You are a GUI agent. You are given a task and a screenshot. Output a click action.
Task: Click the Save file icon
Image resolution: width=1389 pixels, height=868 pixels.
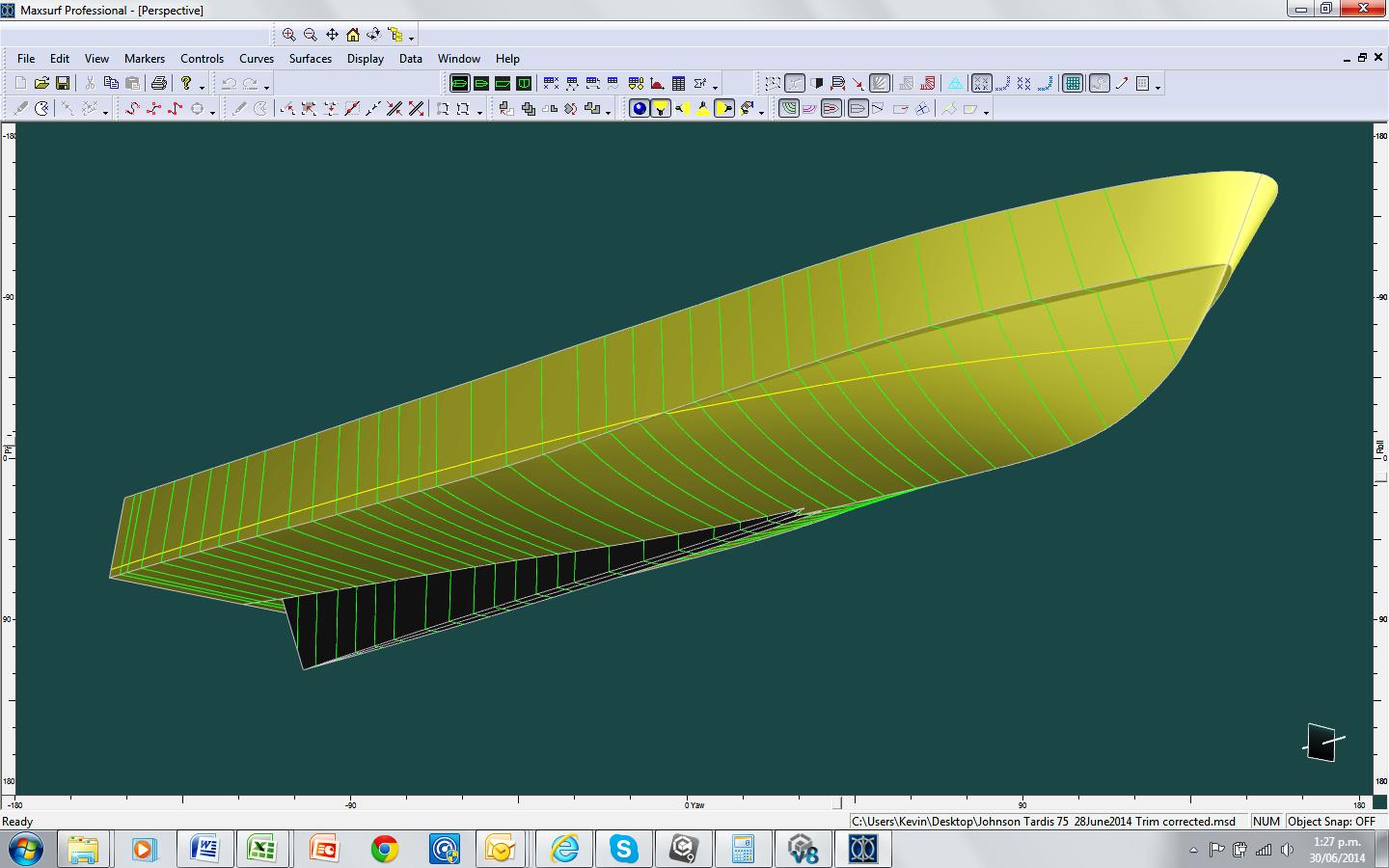[63, 84]
